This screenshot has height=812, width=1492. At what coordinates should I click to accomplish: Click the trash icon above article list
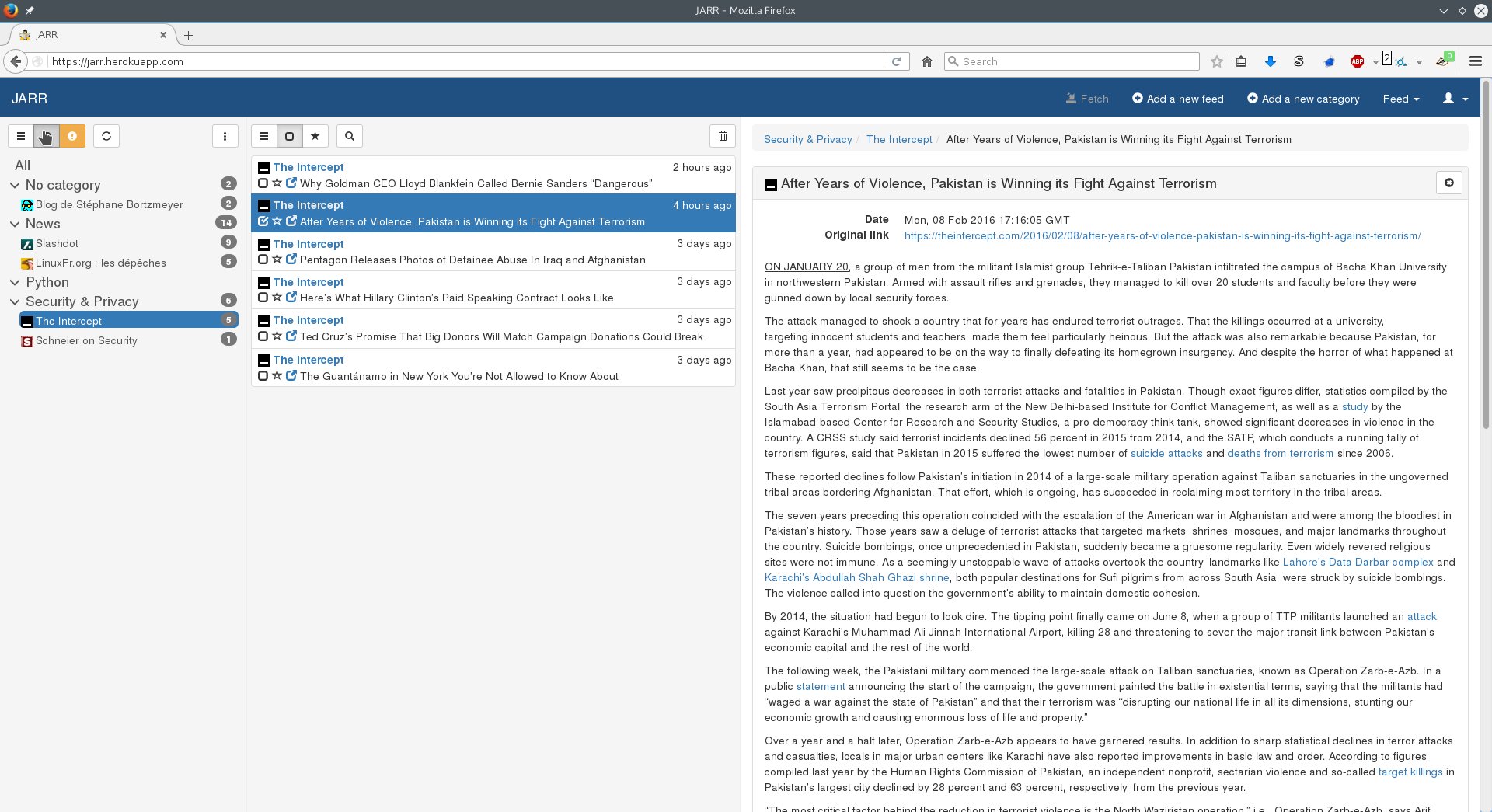pyautogui.click(x=723, y=136)
